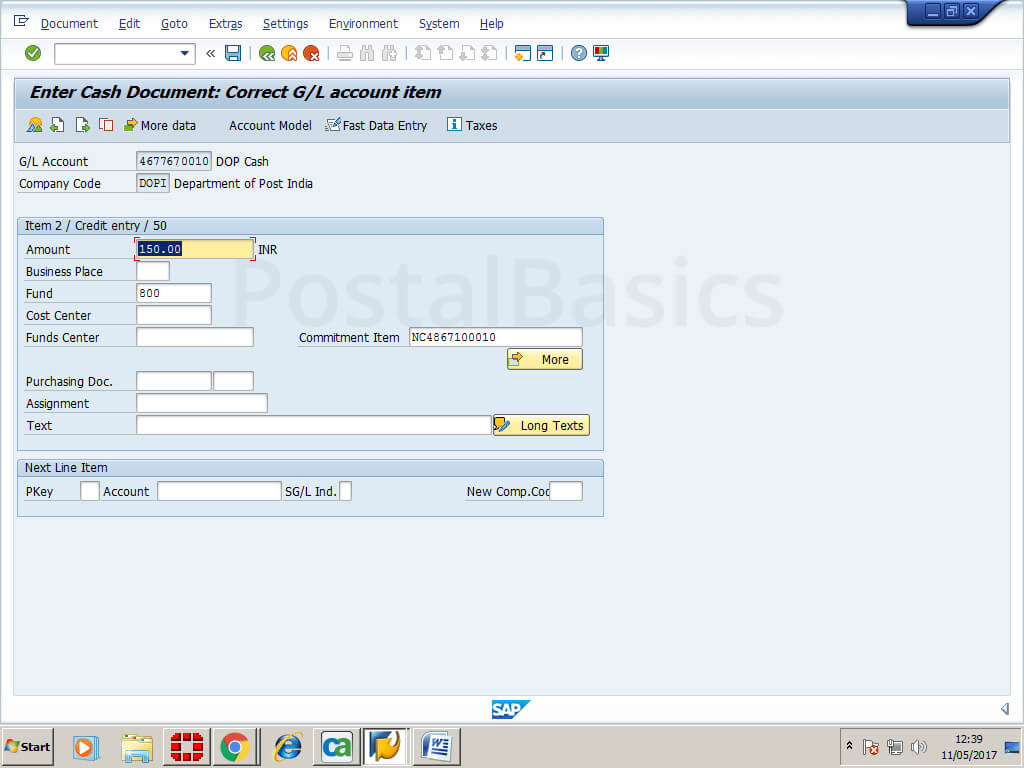The width and height of the screenshot is (1024, 768).
Task: Open Google Chrome from the taskbar
Action: pos(235,746)
